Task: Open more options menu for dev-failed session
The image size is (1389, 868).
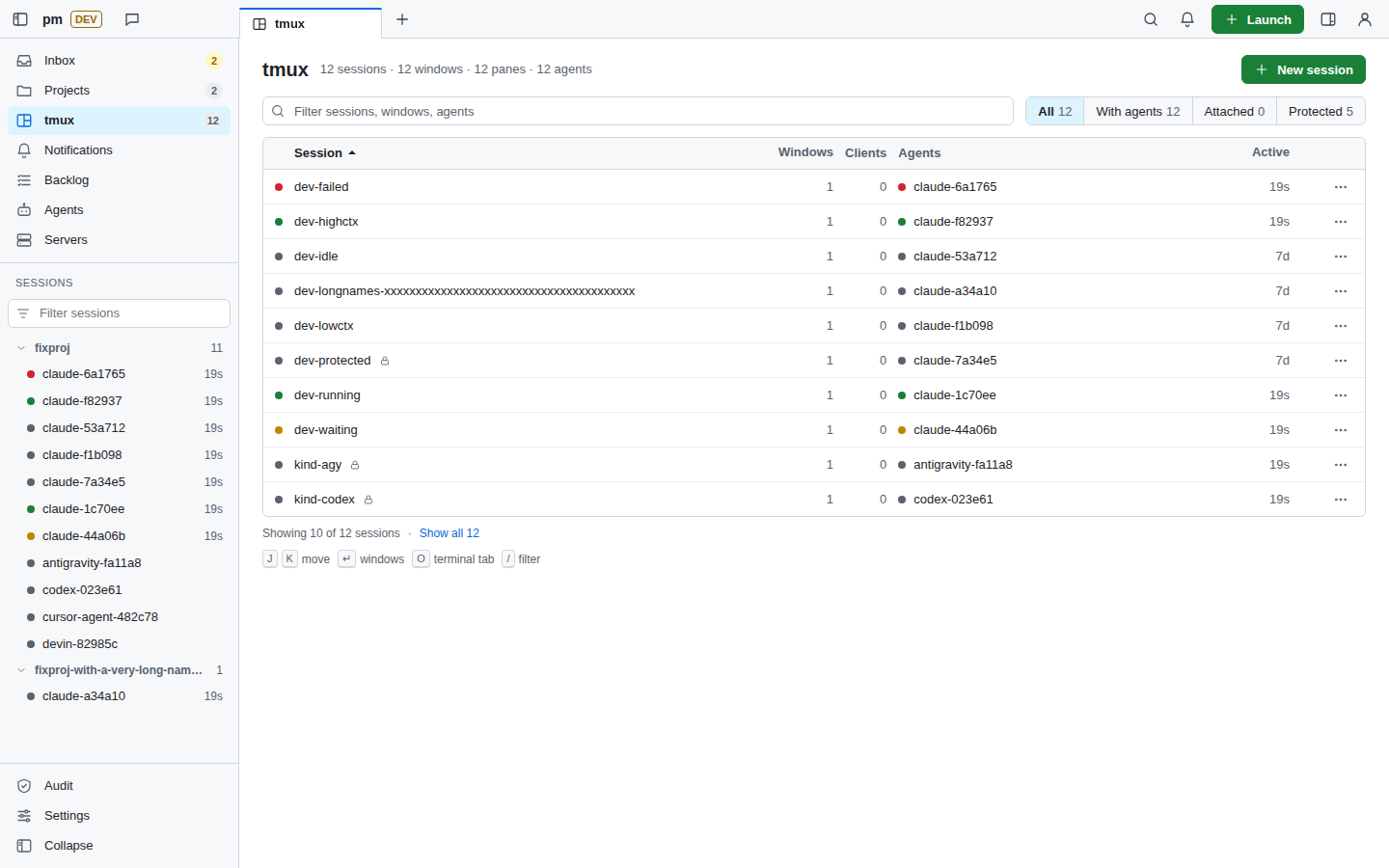Action: tap(1341, 187)
